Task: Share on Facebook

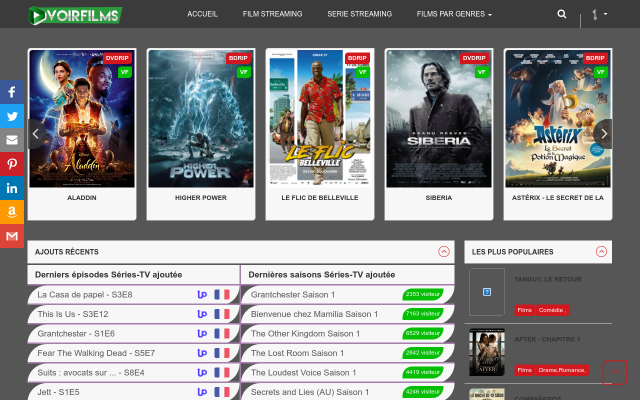Action: click(x=12, y=92)
